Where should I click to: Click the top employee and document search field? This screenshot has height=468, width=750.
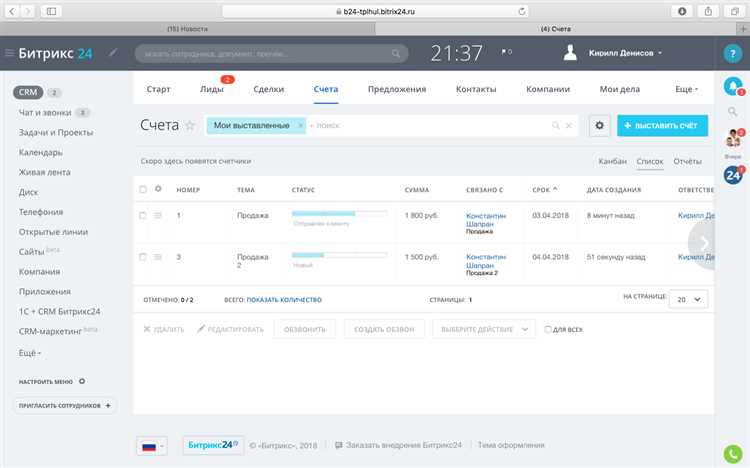[271, 54]
